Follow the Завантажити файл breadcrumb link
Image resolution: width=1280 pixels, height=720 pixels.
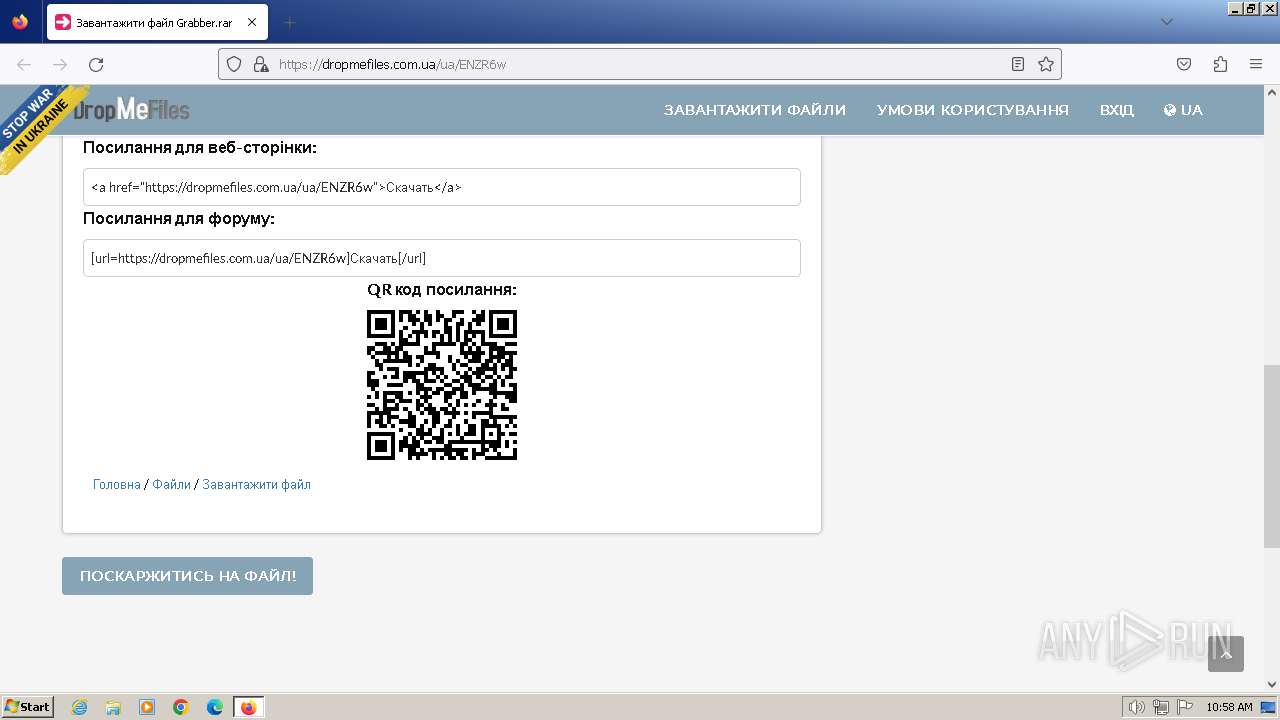click(256, 484)
